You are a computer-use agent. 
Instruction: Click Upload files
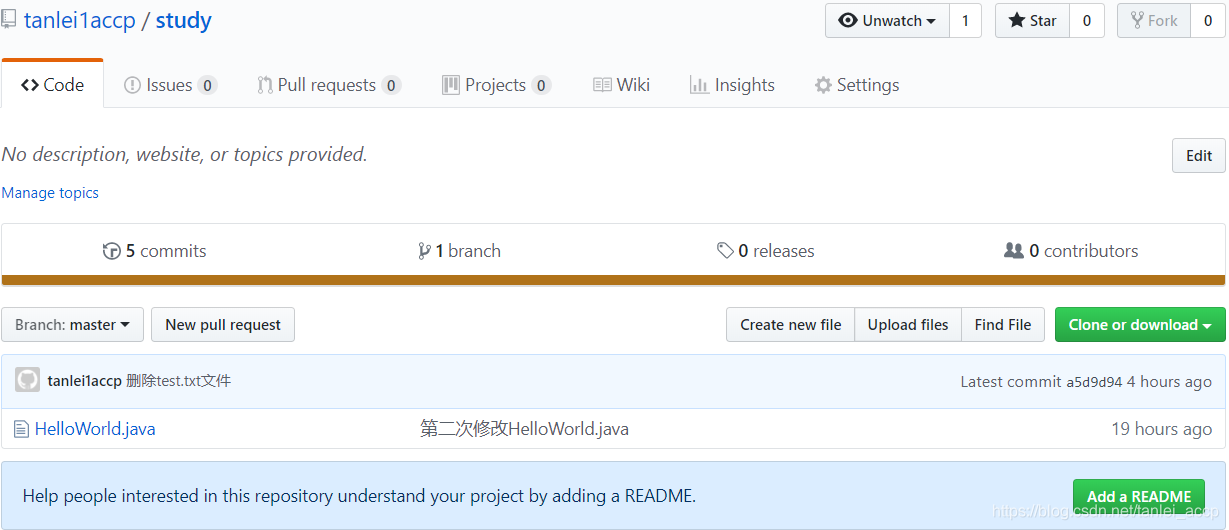click(908, 324)
